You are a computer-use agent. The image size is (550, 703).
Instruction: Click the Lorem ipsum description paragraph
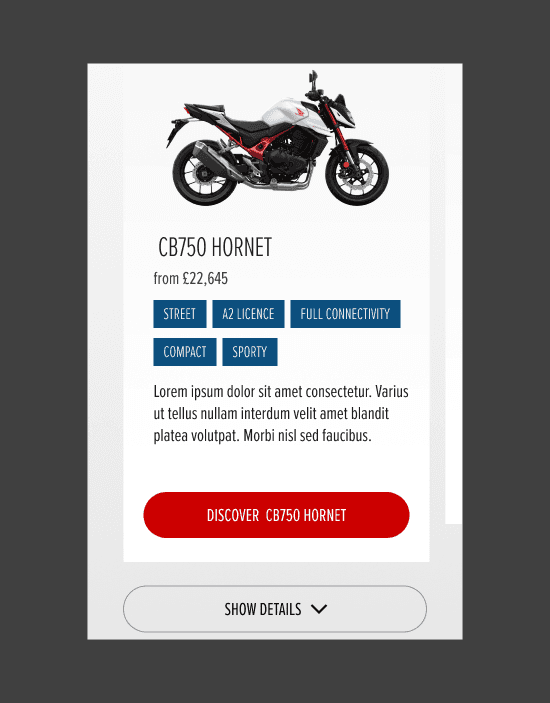(x=281, y=413)
